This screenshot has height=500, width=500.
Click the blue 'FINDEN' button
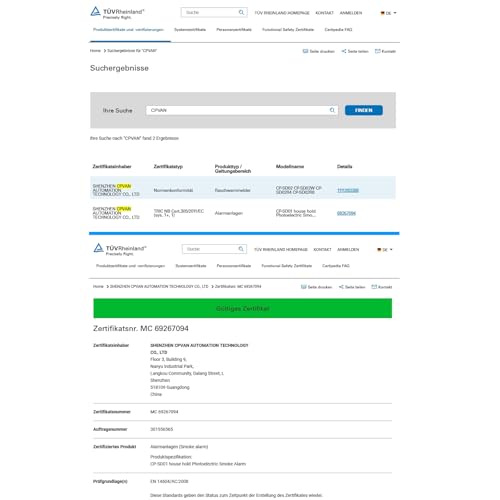(x=364, y=110)
